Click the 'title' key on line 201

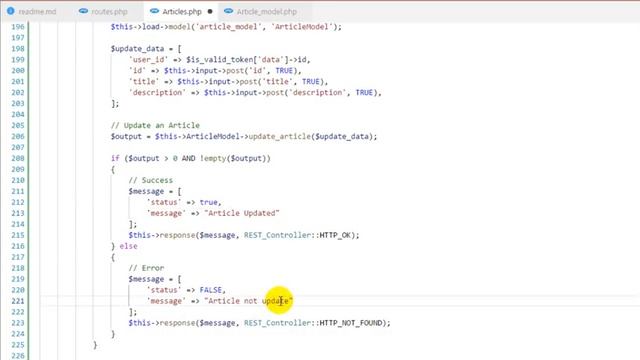pos(144,82)
